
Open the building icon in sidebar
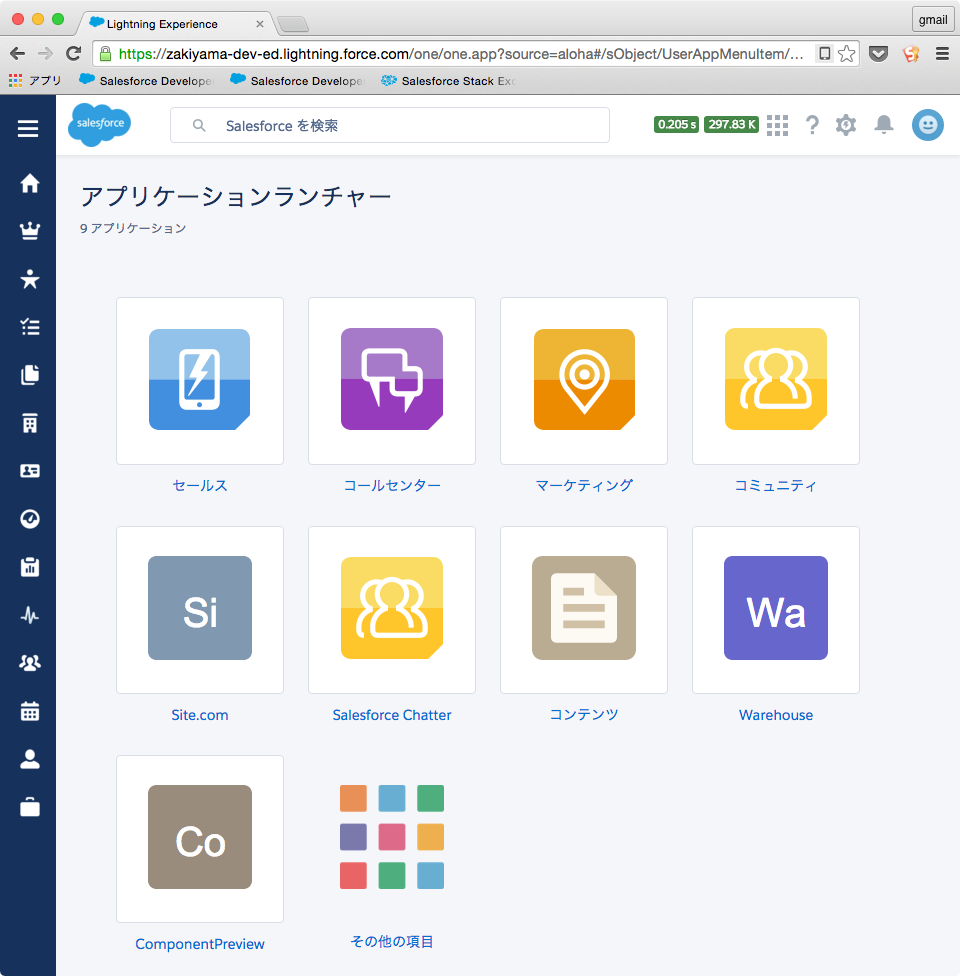tap(29, 423)
